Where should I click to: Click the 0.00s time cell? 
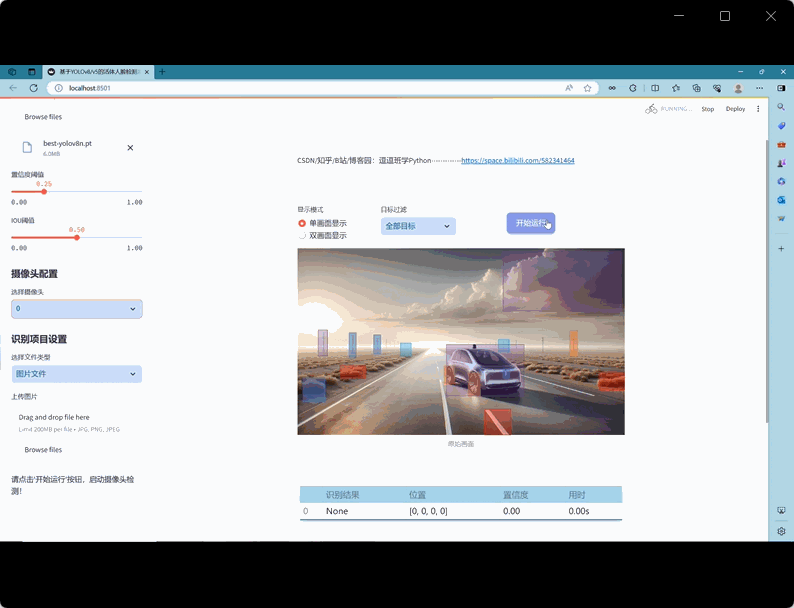tap(579, 511)
